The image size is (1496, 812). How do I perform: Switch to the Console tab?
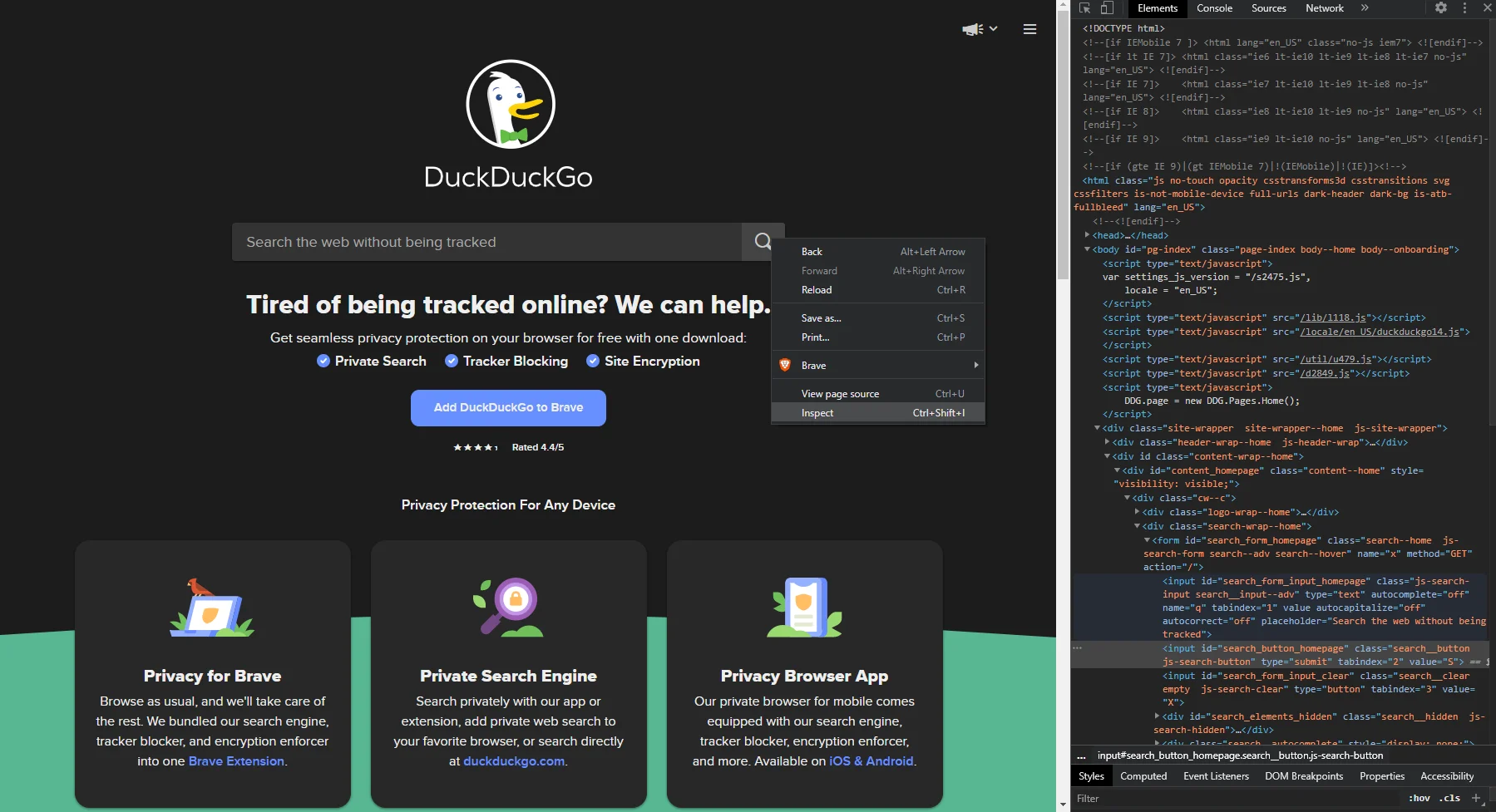coord(1214,7)
